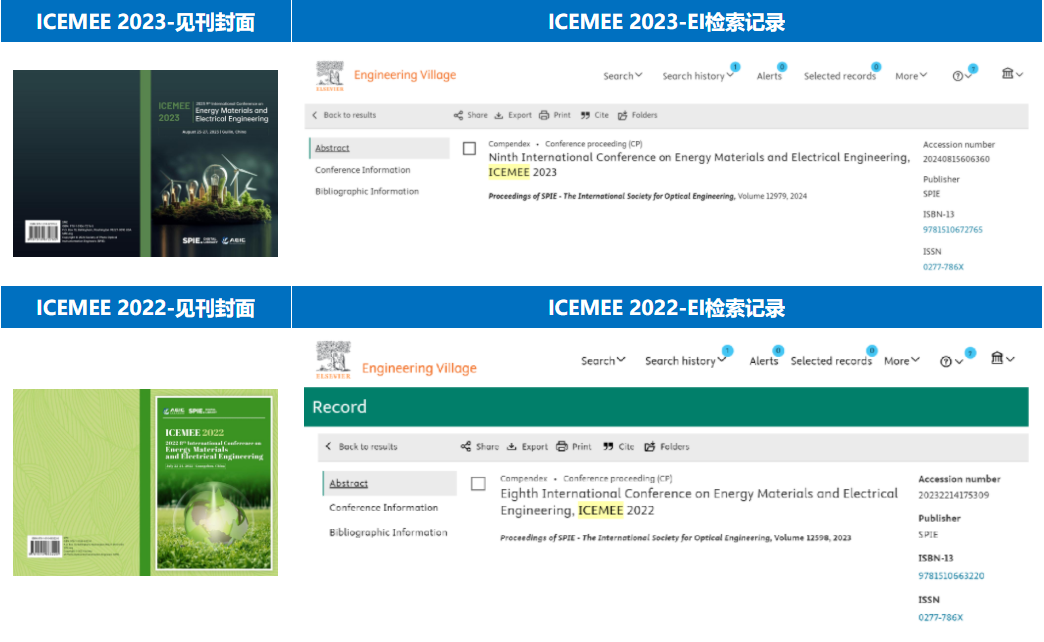Open Selected records in the 2022 panel header

831,361
